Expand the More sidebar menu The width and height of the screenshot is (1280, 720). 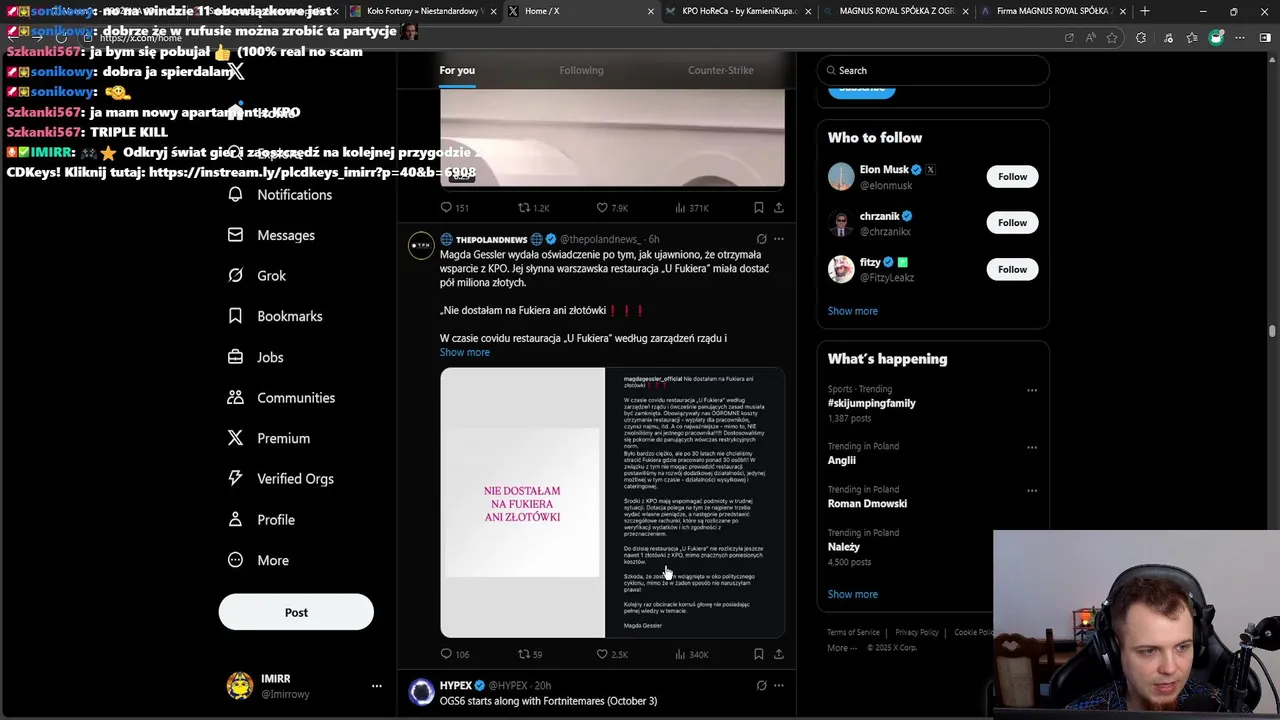click(x=258, y=560)
